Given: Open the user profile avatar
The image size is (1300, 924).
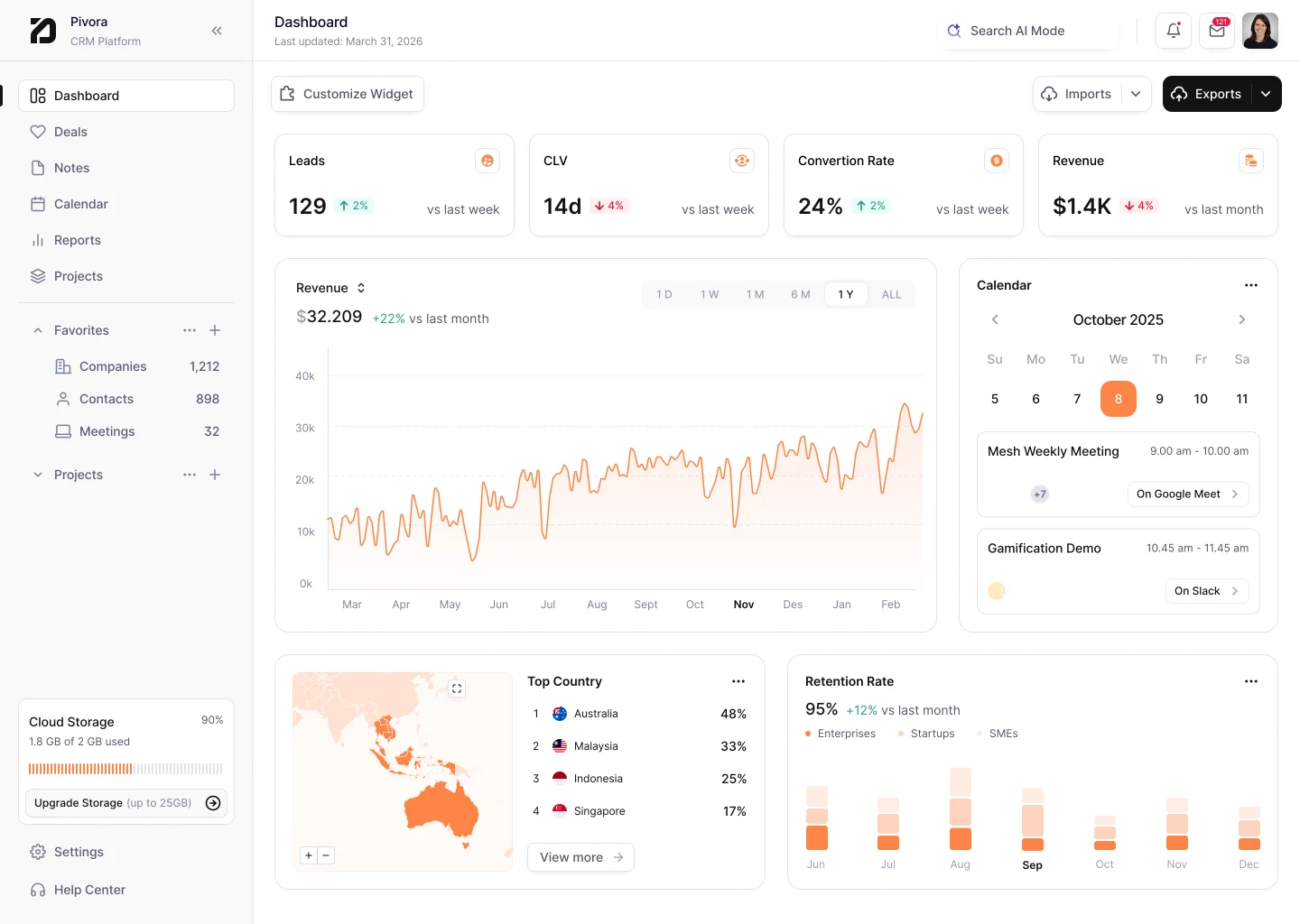Looking at the screenshot, I should tap(1260, 31).
